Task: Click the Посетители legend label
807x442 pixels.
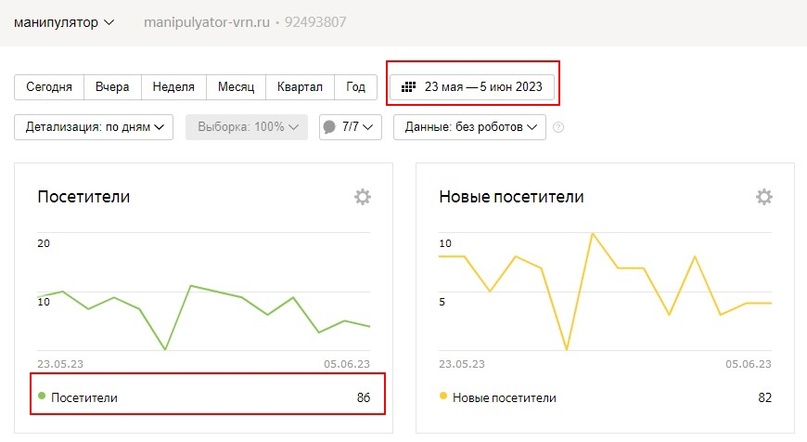Action: (84, 398)
